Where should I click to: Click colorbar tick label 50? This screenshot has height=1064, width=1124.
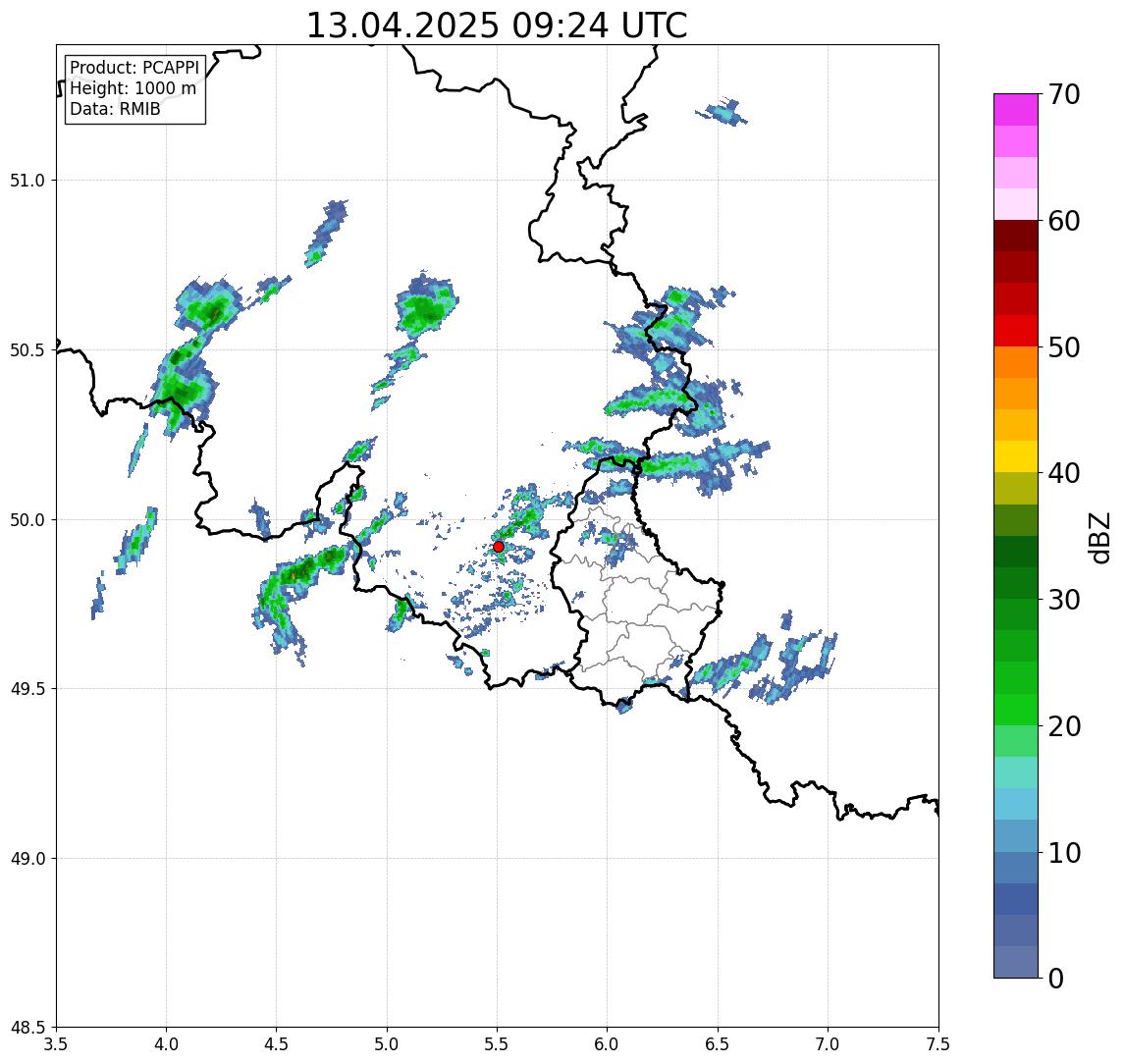click(1064, 347)
